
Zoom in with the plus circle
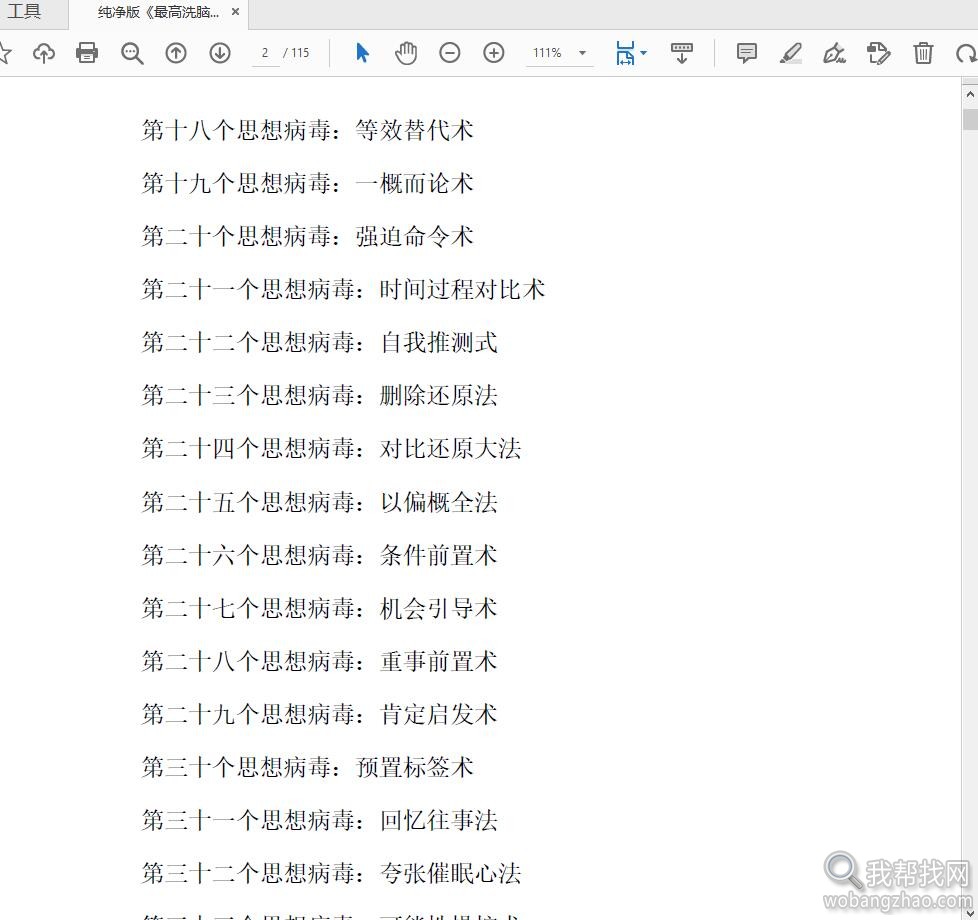pyautogui.click(x=494, y=53)
